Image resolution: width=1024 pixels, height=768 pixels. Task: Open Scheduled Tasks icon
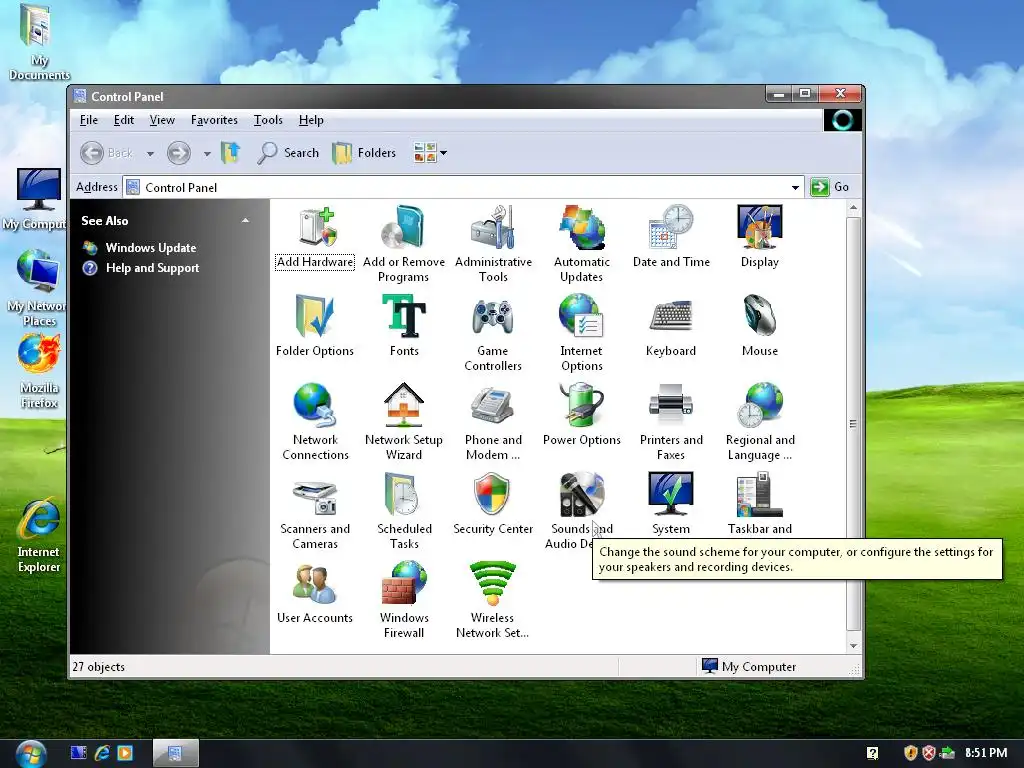(x=404, y=511)
